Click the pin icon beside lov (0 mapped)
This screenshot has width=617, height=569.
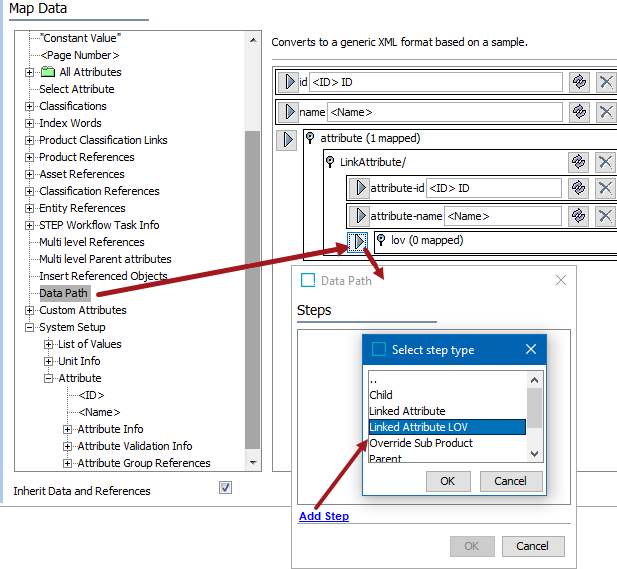[x=381, y=240]
